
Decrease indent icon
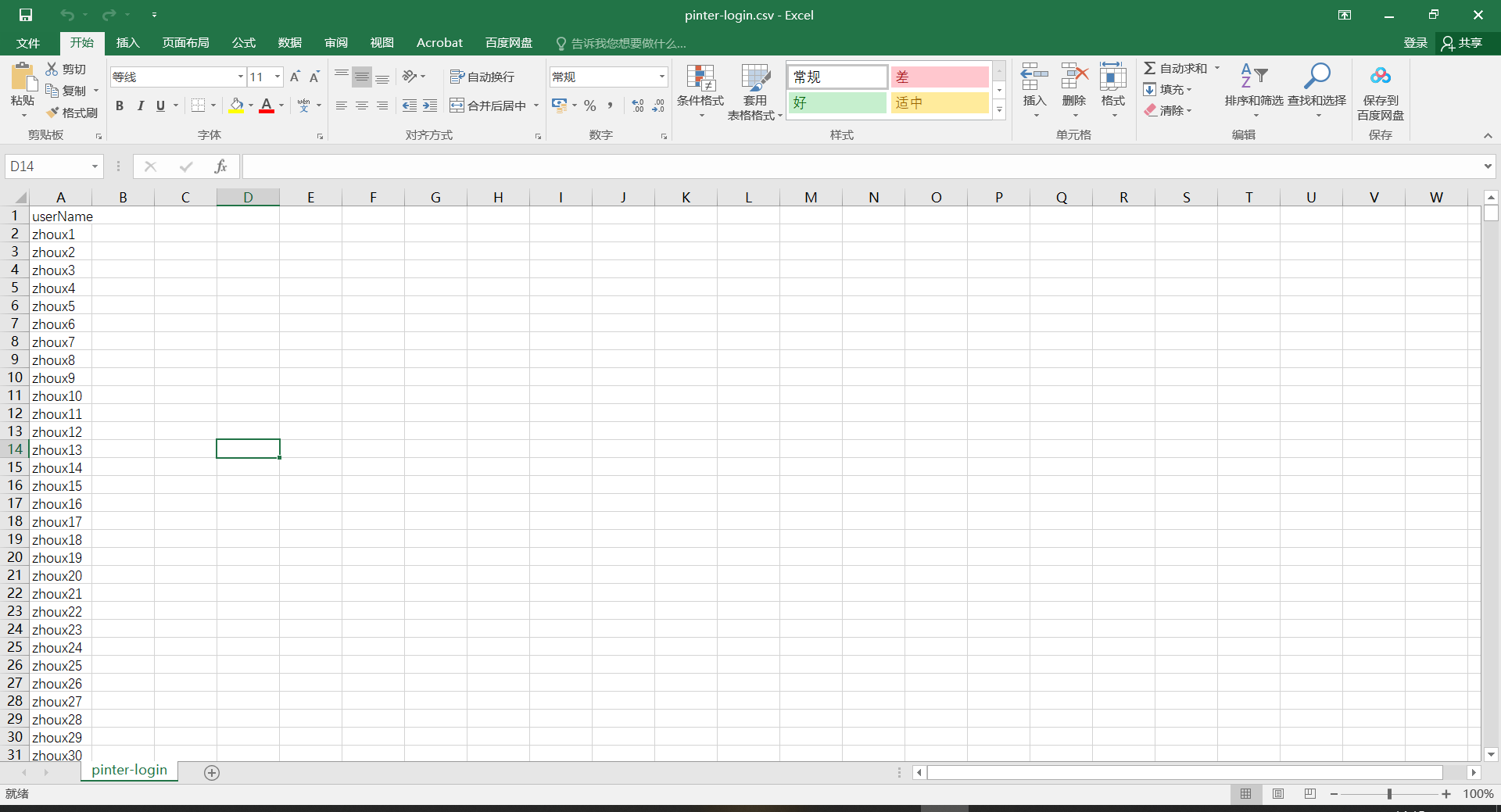click(410, 106)
